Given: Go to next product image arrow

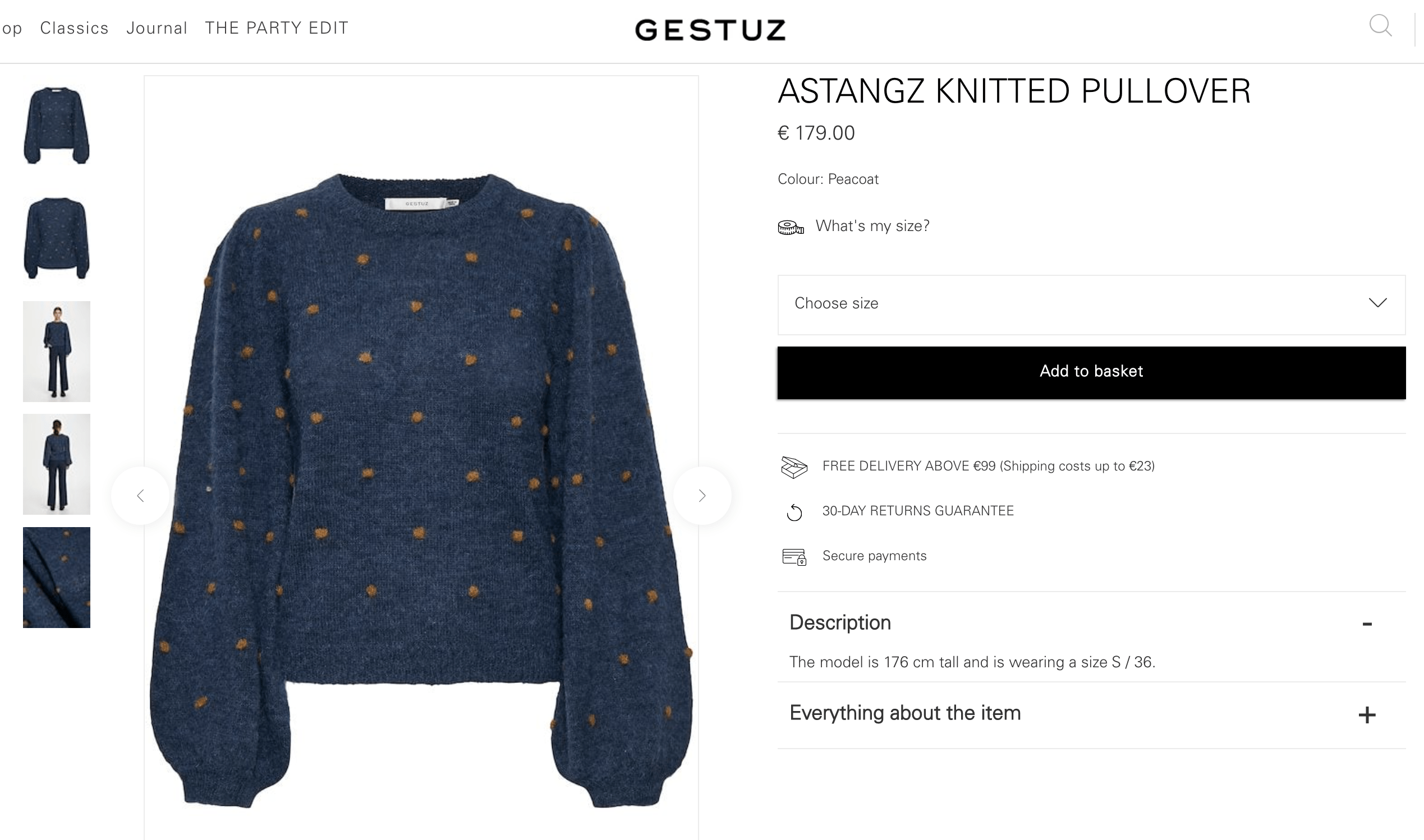Looking at the screenshot, I should click(x=702, y=496).
